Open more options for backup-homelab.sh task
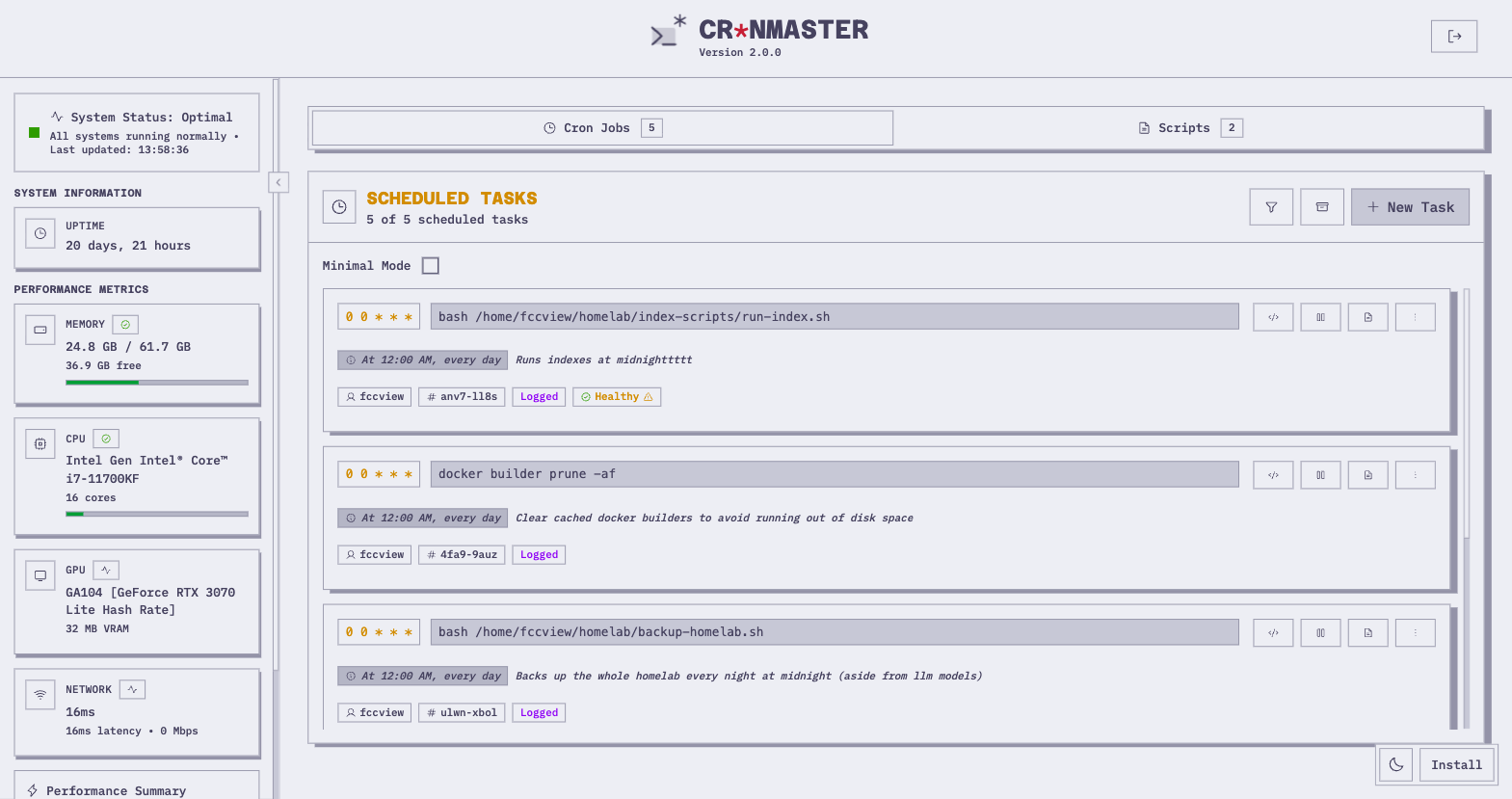The width and height of the screenshot is (1512, 799). pyautogui.click(x=1415, y=633)
